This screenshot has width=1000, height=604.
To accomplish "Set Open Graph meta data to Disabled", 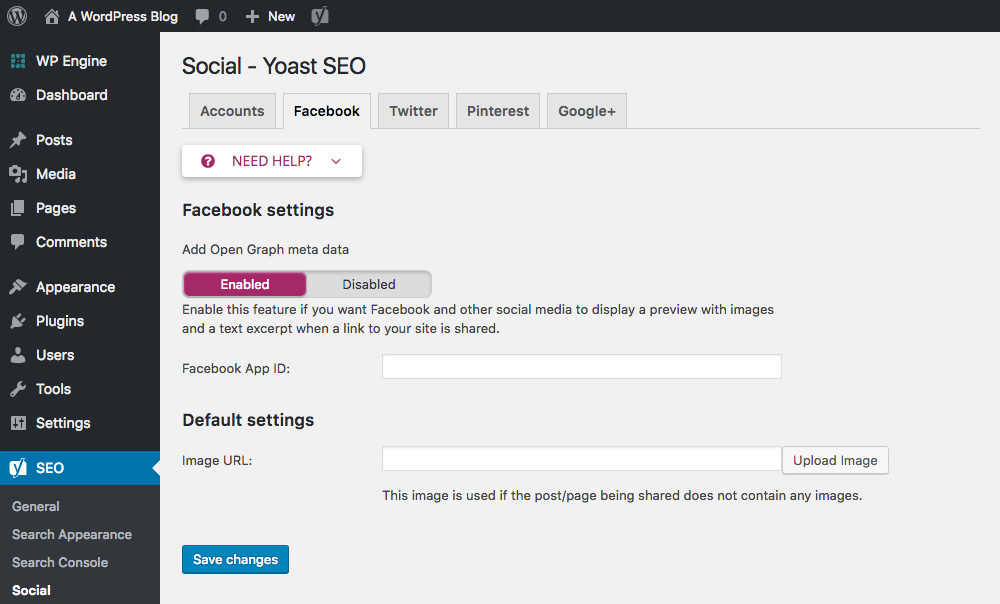I will point(369,284).
